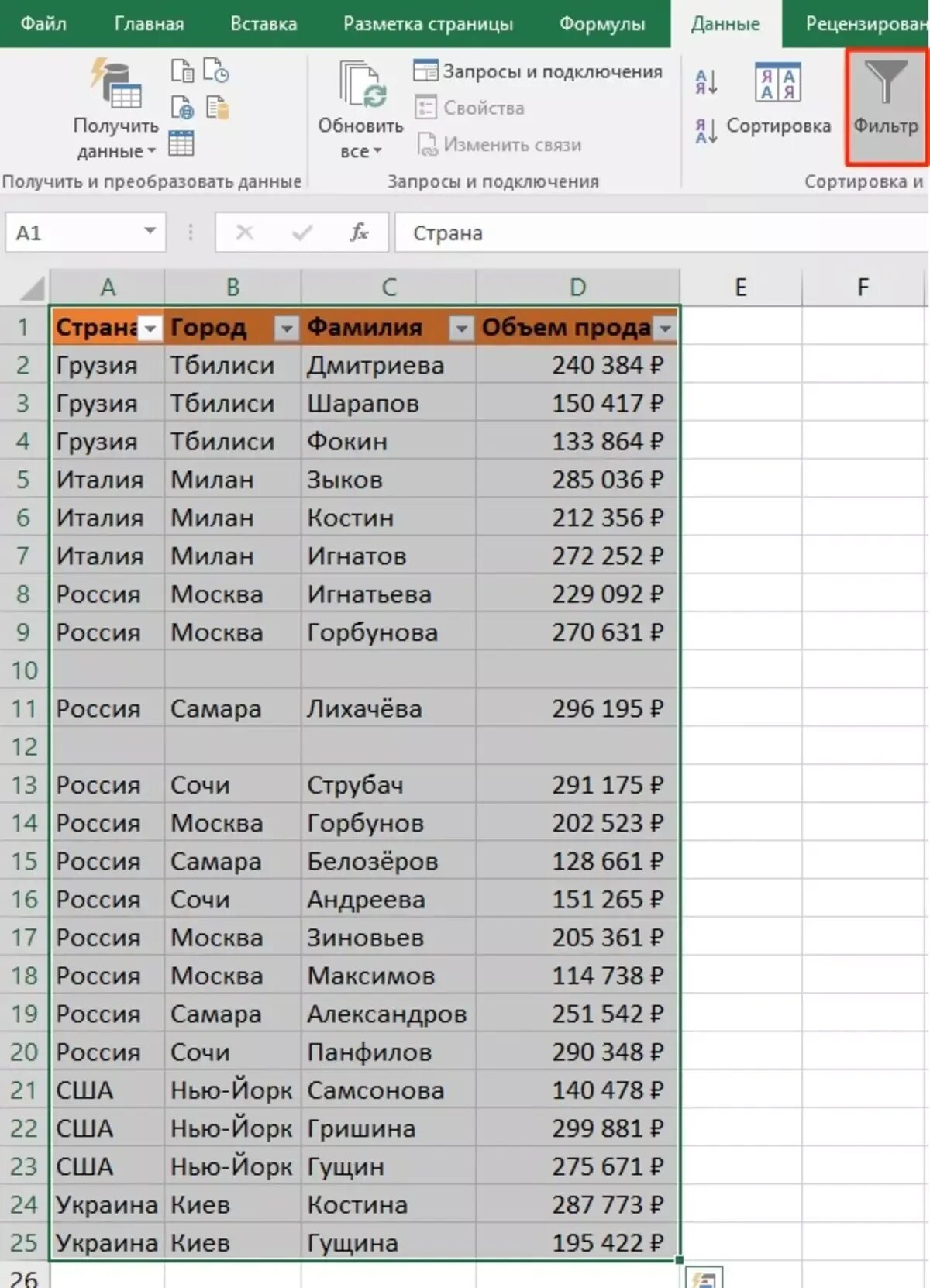Select row 1 header
Viewport: 930px width, 1288px height.
(24, 327)
